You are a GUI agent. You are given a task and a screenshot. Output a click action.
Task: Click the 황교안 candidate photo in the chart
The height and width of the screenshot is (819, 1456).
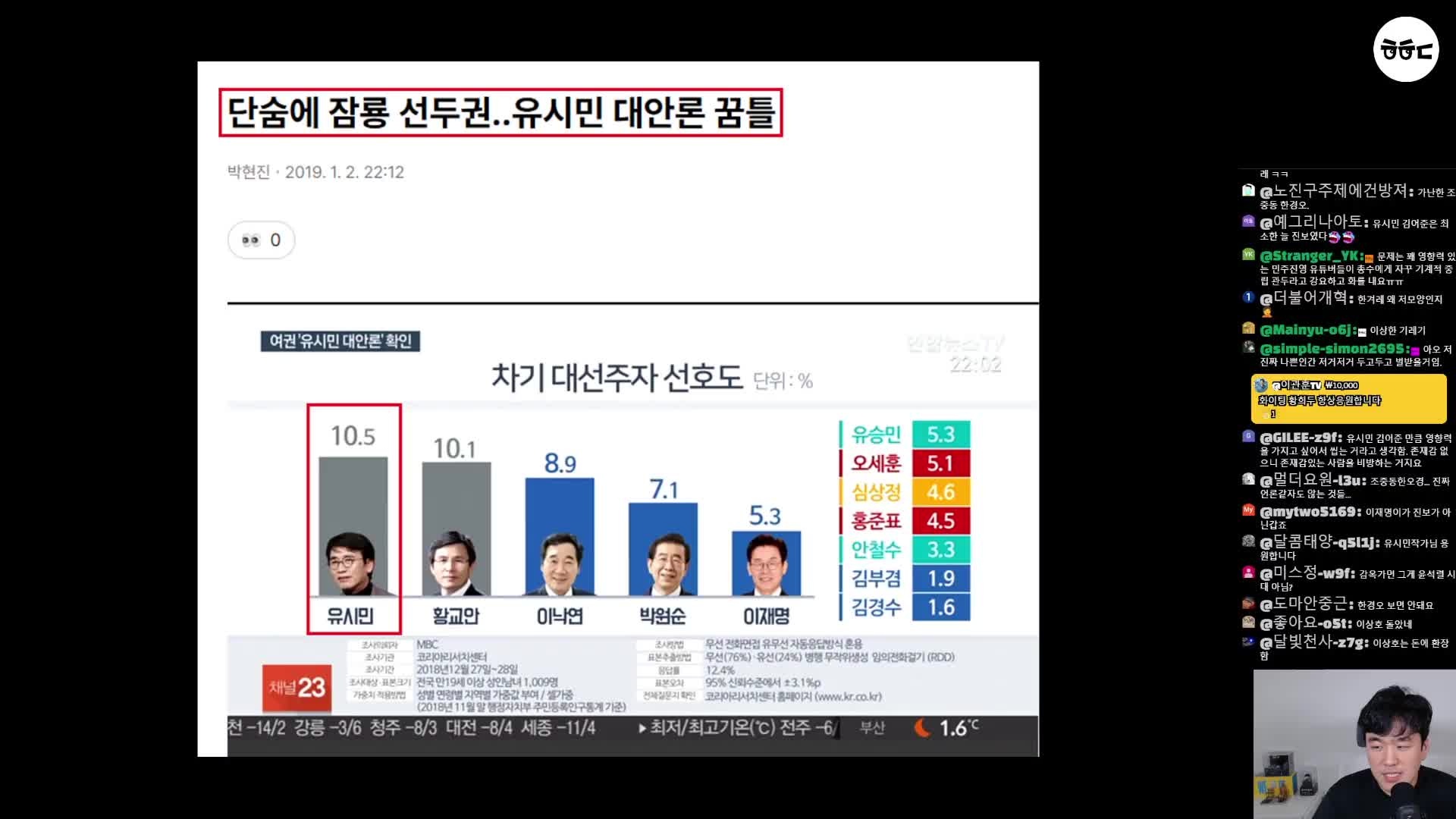point(453,564)
